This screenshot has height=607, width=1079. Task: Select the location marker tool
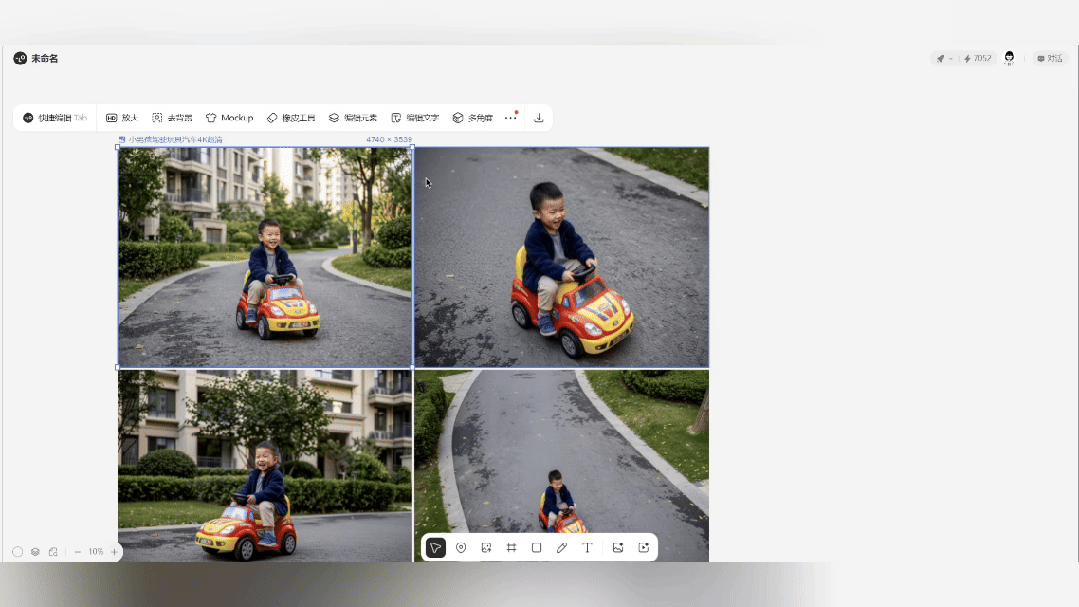coord(461,548)
